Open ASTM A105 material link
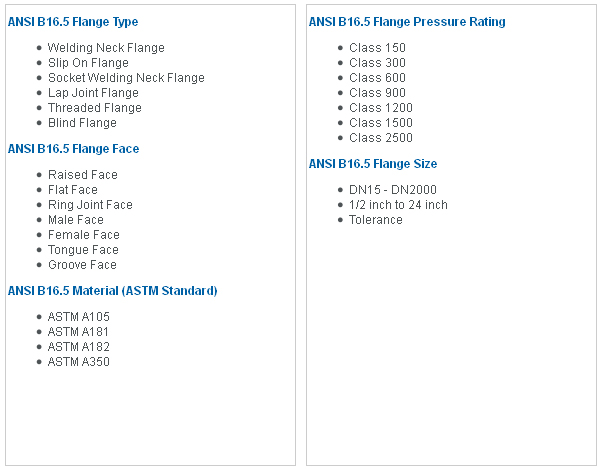 (x=78, y=317)
